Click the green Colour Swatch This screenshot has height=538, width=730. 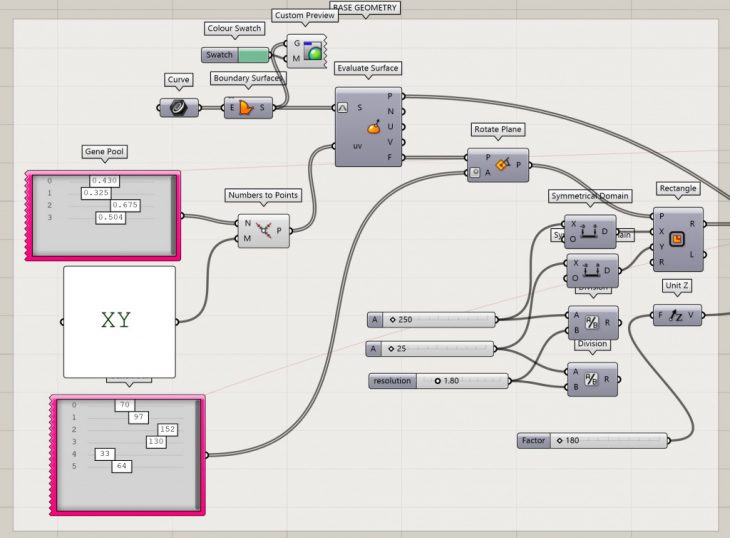[x=253, y=55]
